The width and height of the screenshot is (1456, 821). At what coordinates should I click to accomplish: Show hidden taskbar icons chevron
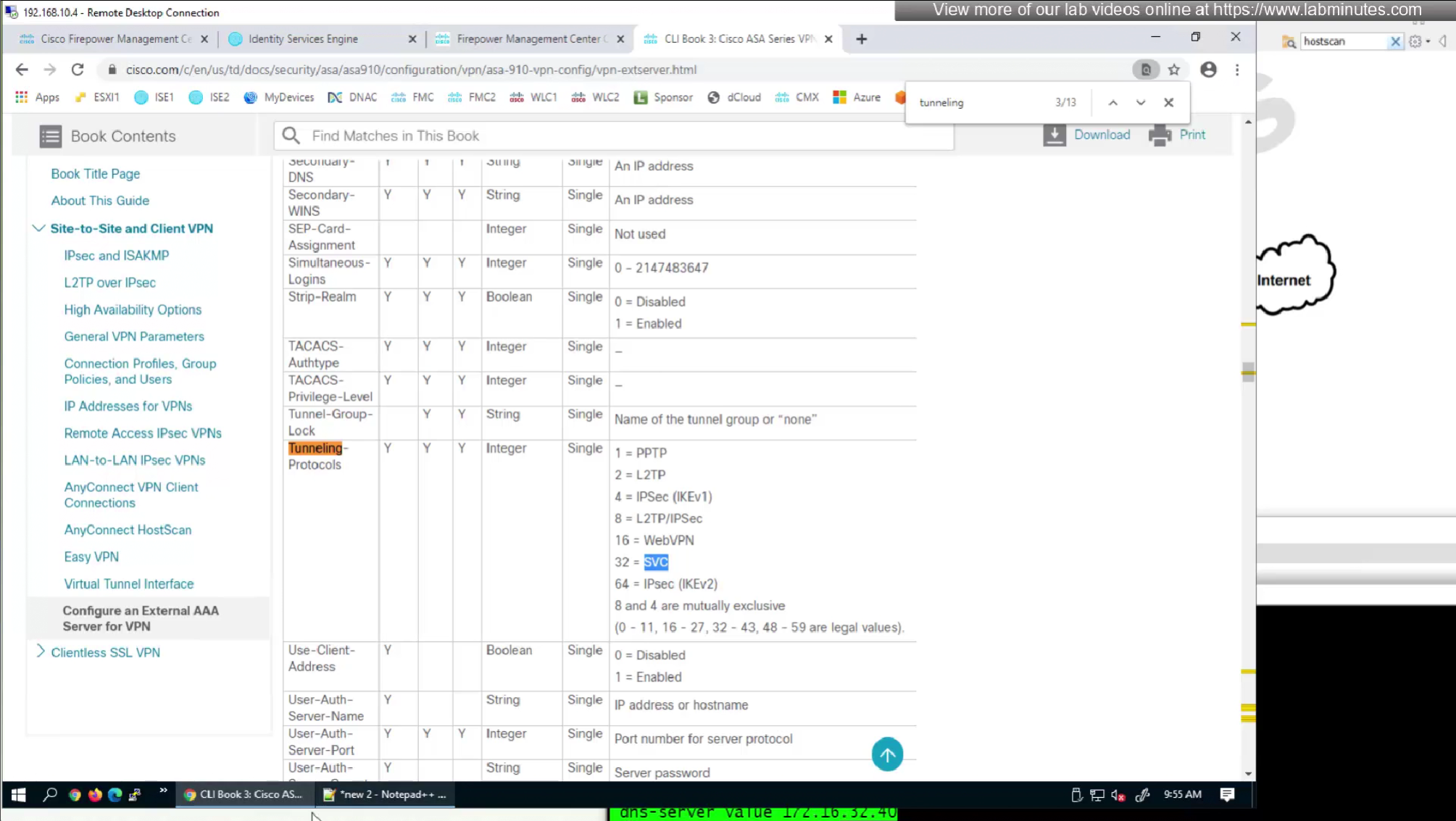(x=163, y=790)
